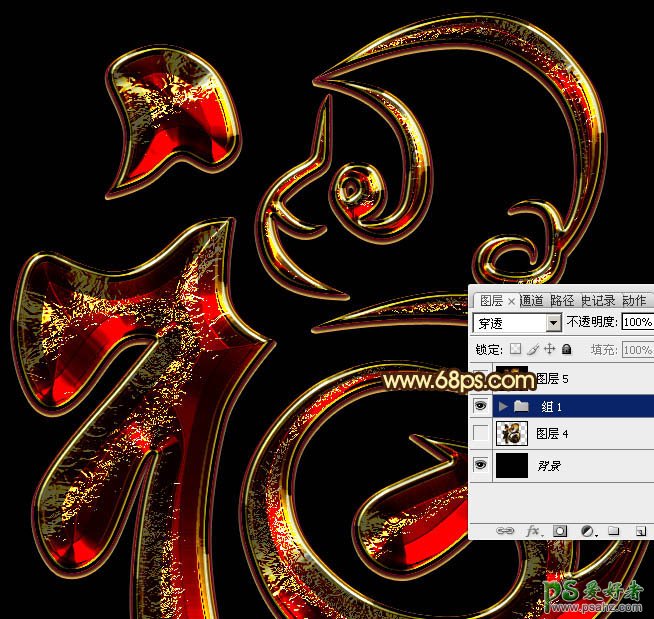Image resolution: width=654 pixels, height=619 pixels.
Task: Click the 不透明度 opacity value field
Action: (637, 323)
